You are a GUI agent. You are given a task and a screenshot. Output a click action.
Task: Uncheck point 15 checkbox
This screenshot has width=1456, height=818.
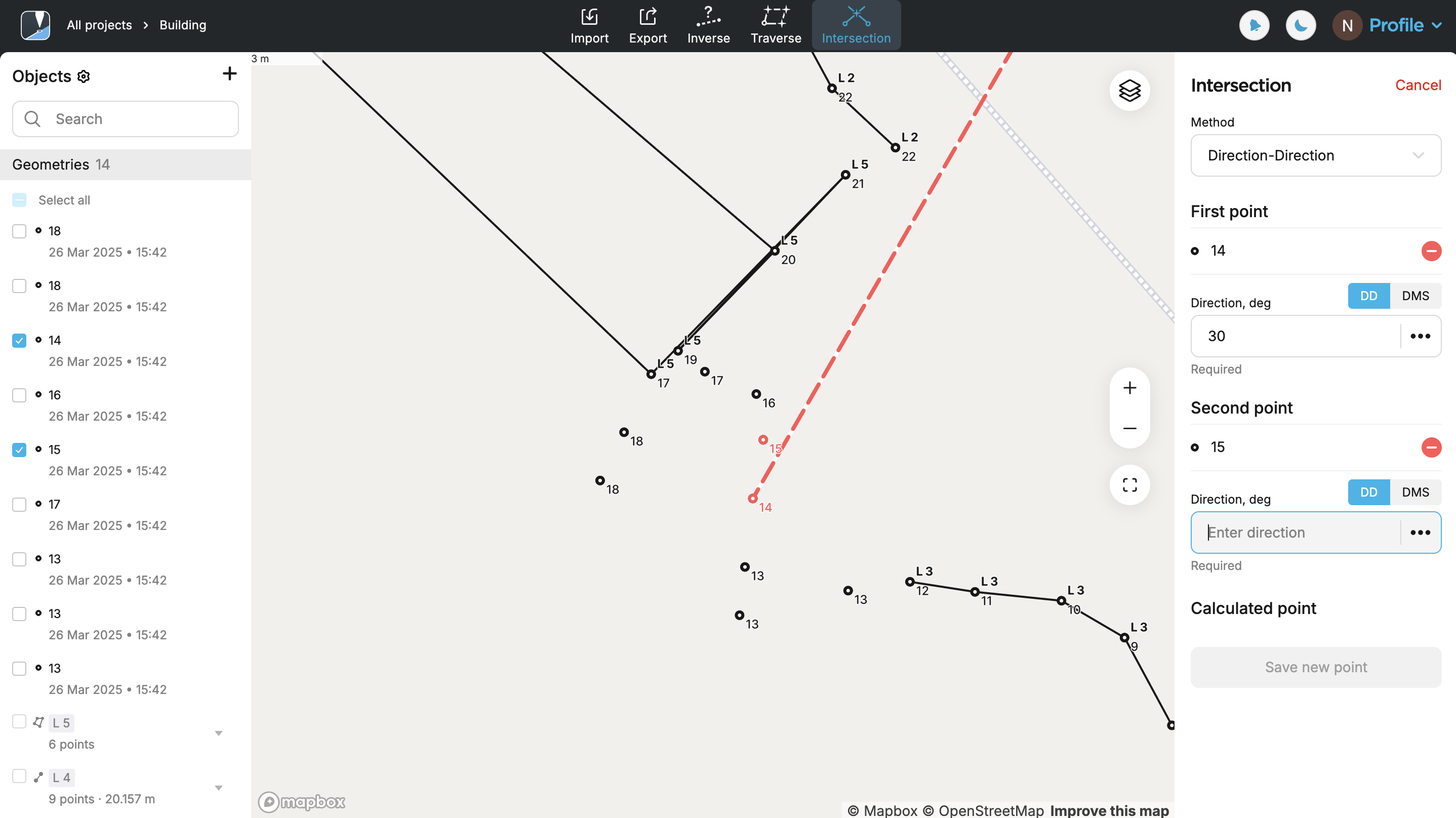(x=19, y=450)
